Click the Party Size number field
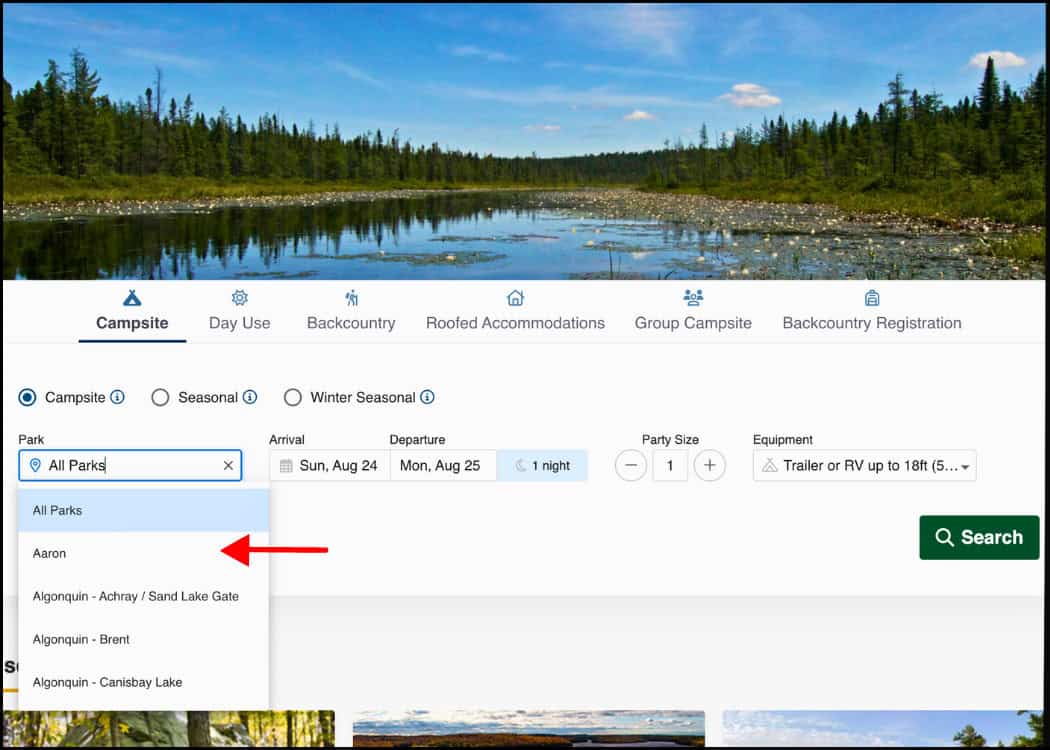Image resolution: width=1050 pixels, height=750 pixels. [670, 465]
